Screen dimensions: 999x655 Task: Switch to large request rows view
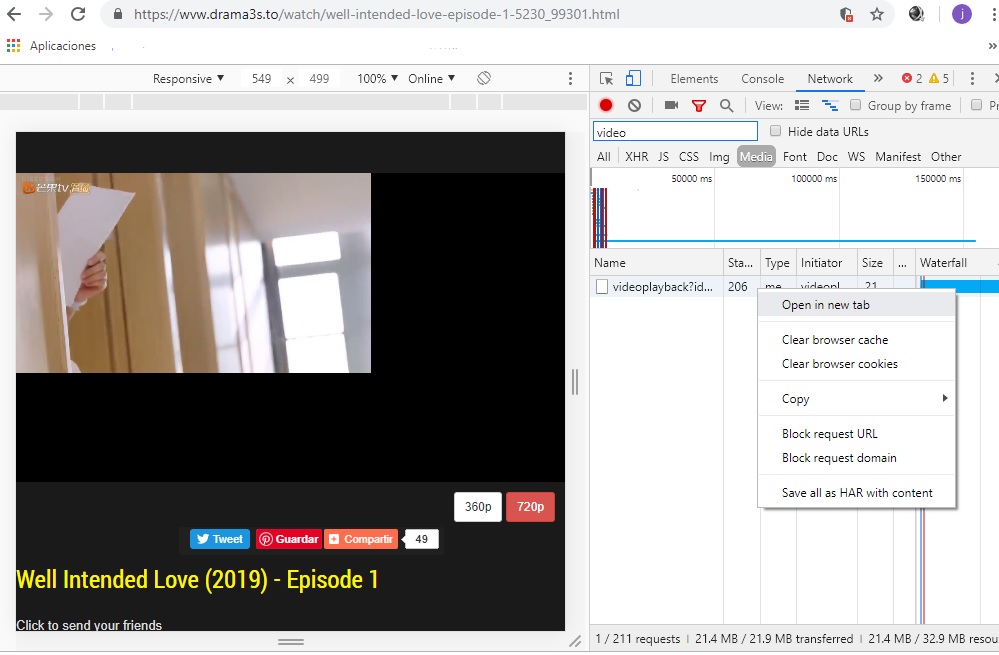click(x=801, y=105)
